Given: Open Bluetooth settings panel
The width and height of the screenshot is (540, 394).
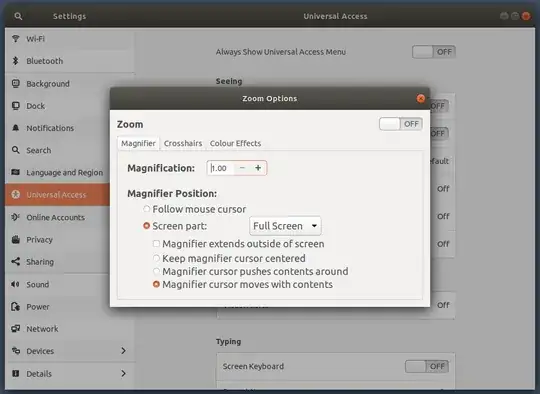Looking at the screenshot, I should tap(69, 61).
